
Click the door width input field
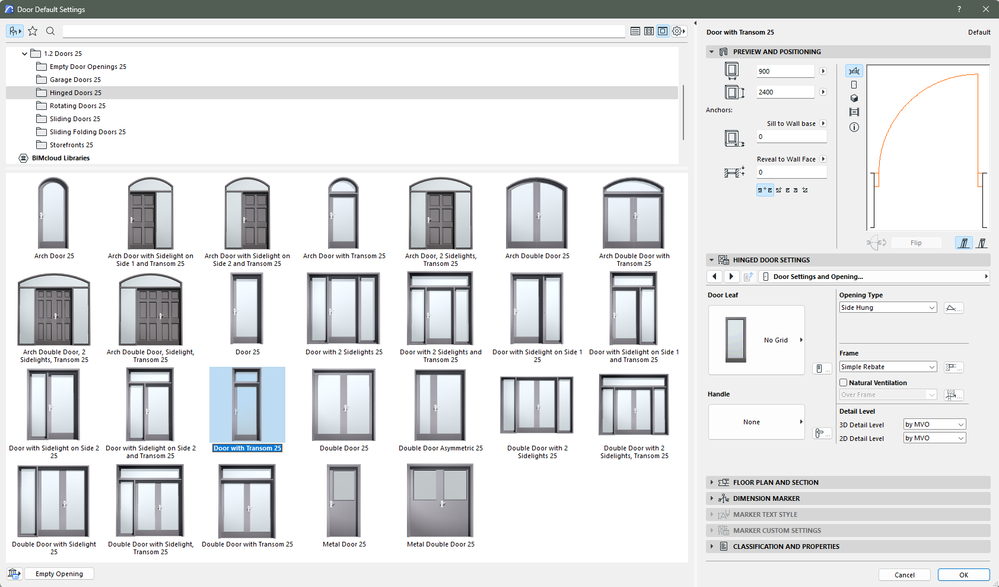785,72
